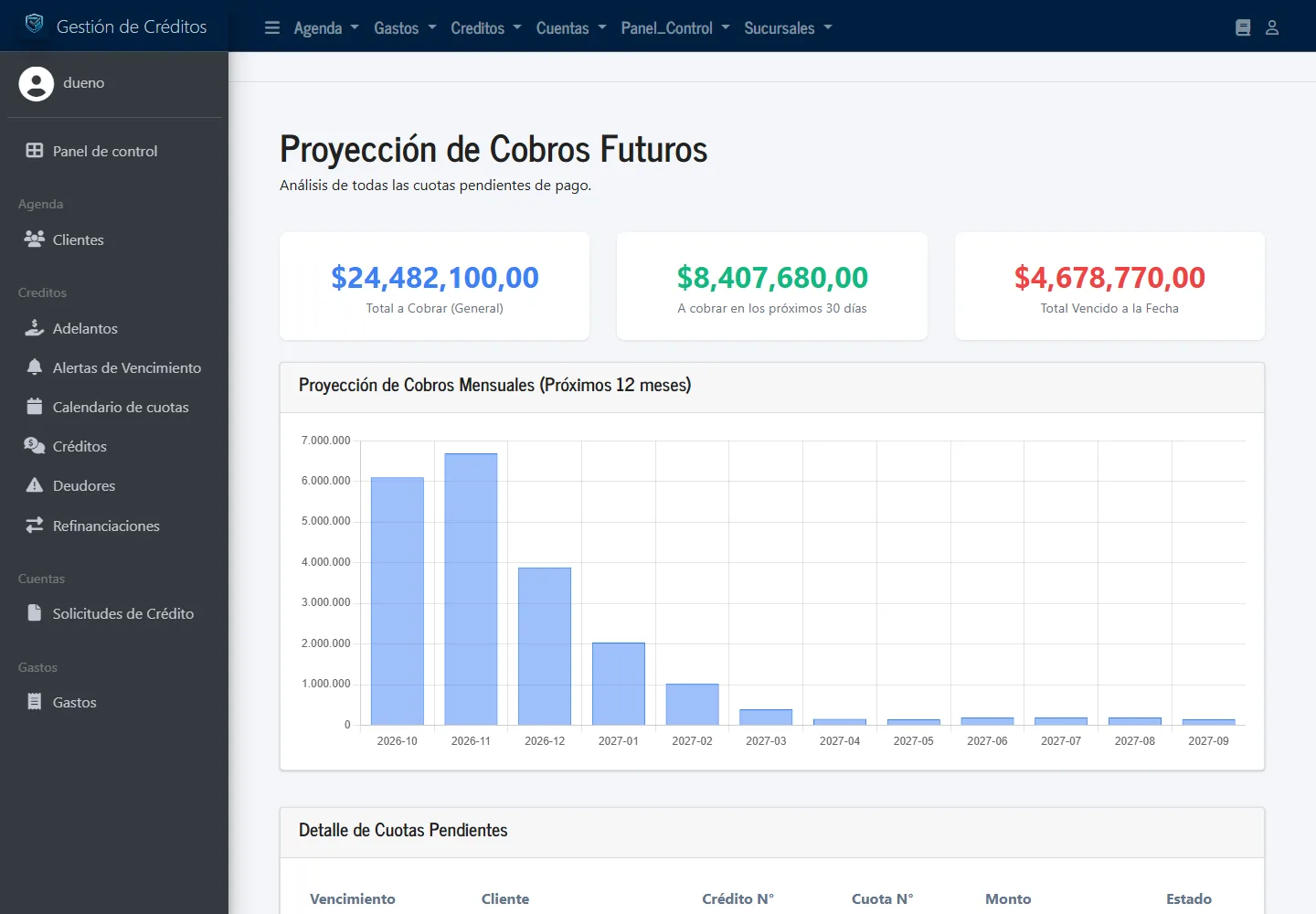Click the 2026-12 bar in chart

(545, 646)
